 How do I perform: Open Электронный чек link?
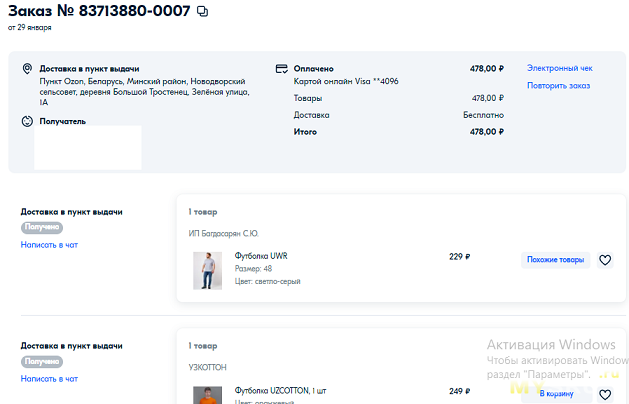pyautogui.click(x=560, y=68)
